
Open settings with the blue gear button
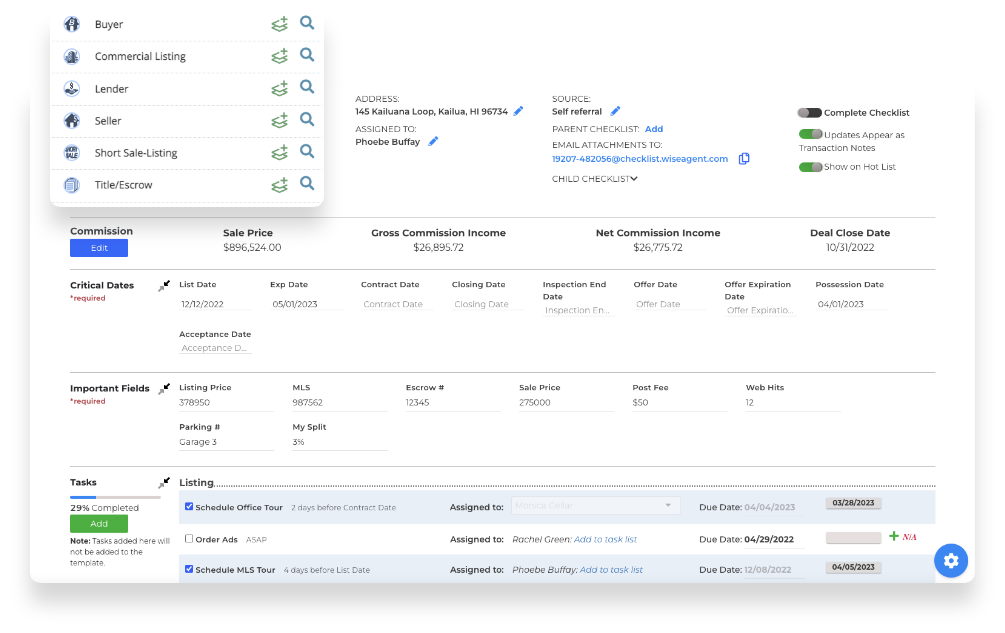click(950, 560)
